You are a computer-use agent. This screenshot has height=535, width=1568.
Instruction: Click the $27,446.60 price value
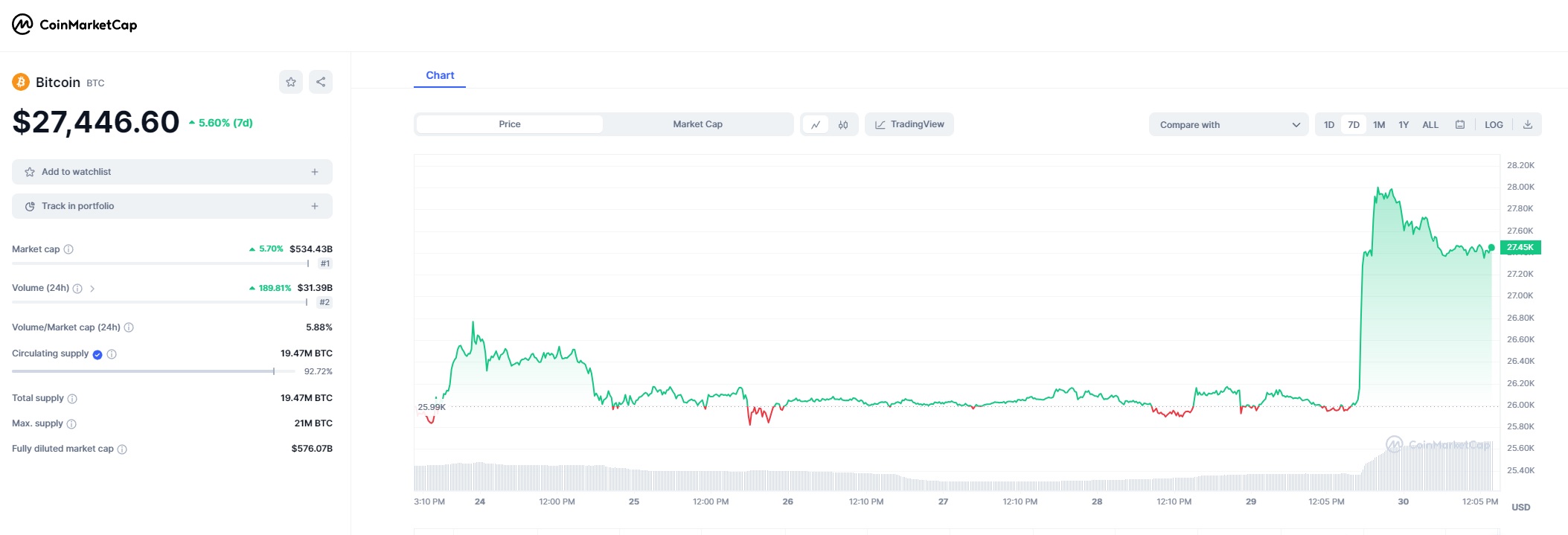coord(96,122)
